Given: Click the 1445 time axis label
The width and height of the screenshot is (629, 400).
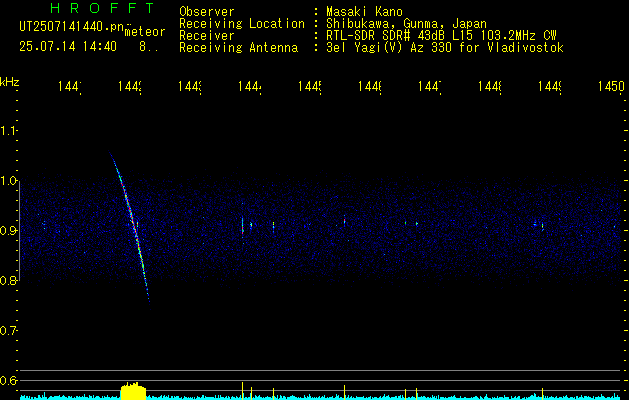Looking at the screenshot, I should [310, 87].
